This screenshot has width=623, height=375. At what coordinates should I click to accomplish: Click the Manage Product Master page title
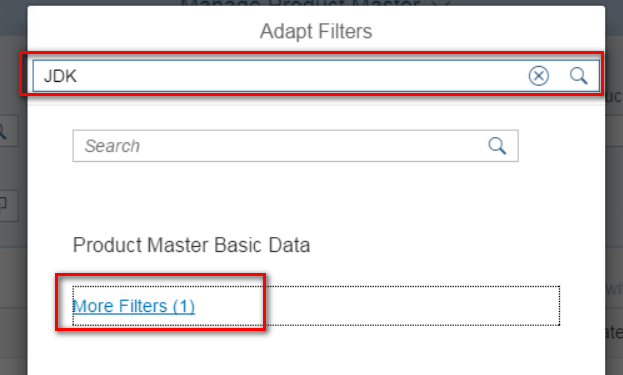point(300,3)
